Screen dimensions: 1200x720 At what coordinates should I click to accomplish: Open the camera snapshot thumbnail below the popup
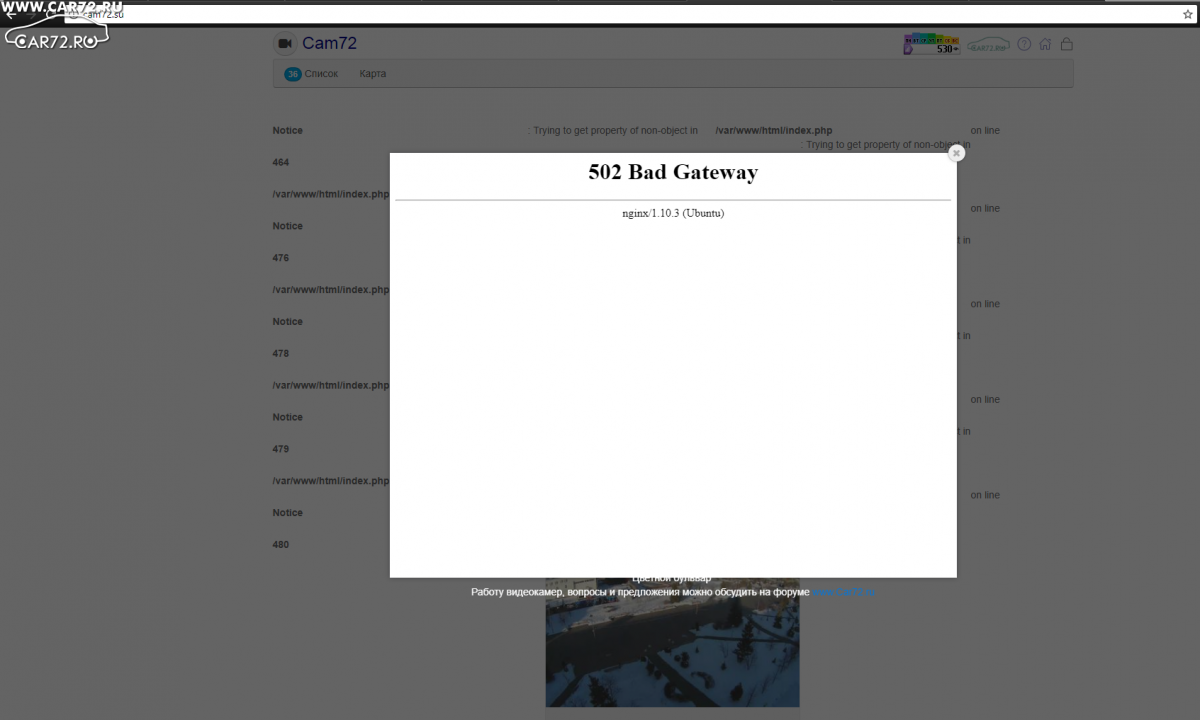point(672,642)
